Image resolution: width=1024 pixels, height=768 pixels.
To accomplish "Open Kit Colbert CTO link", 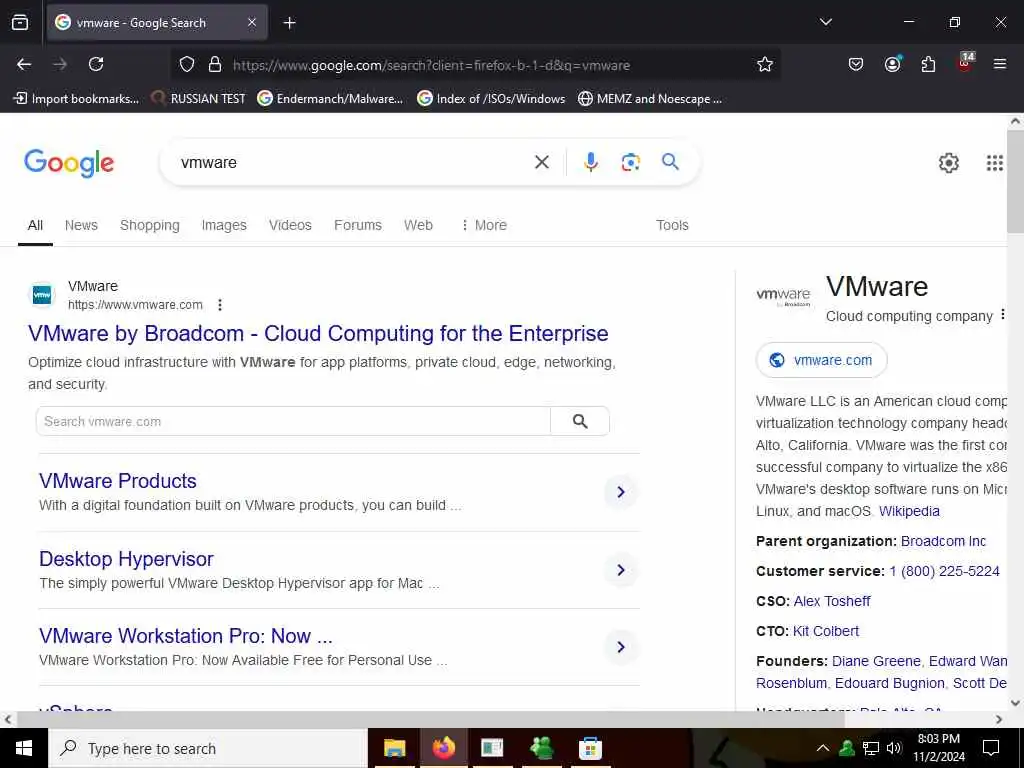I will (x=825, y=632).
